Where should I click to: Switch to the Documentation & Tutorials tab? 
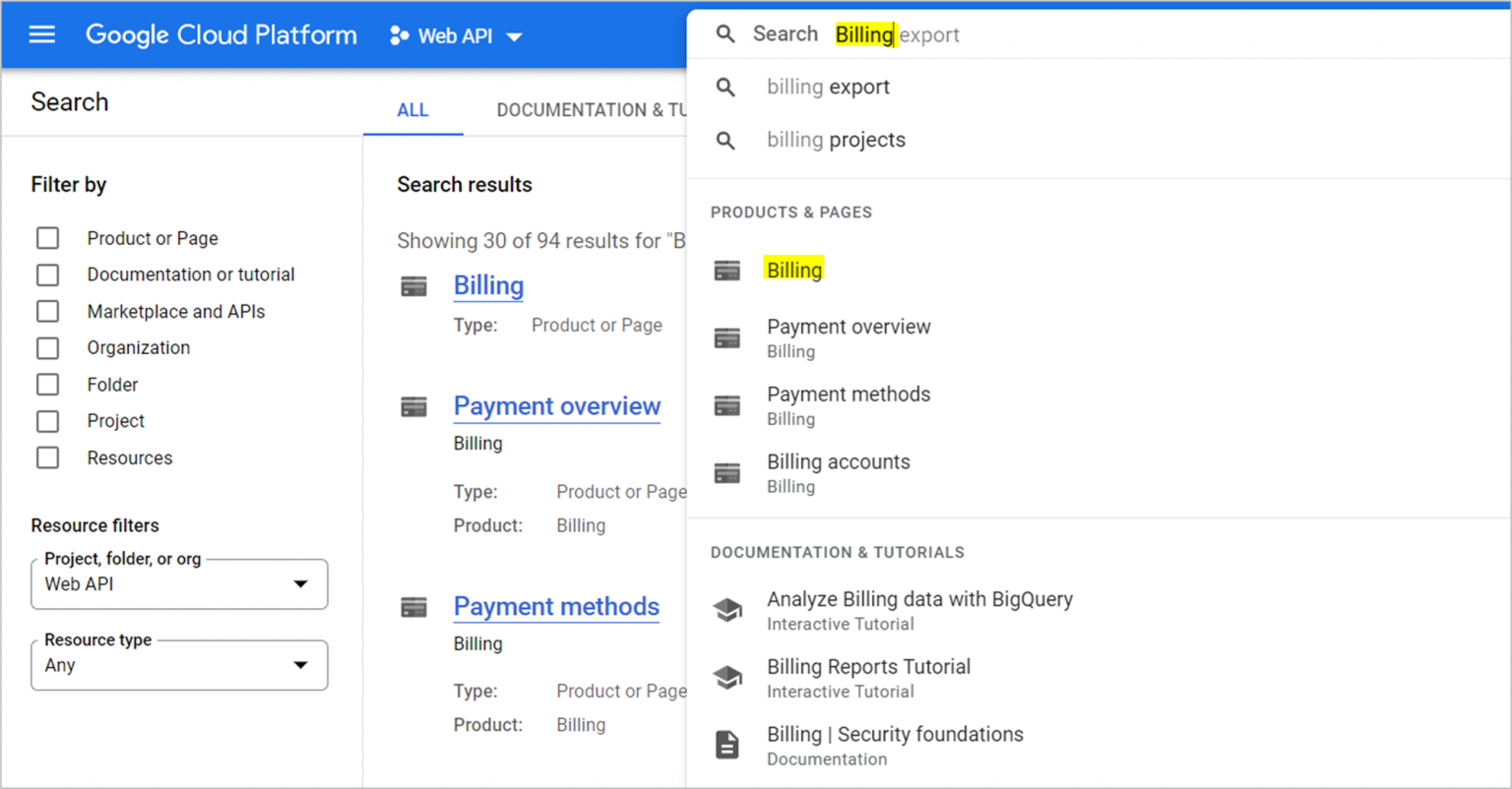[x=591, y=110]
